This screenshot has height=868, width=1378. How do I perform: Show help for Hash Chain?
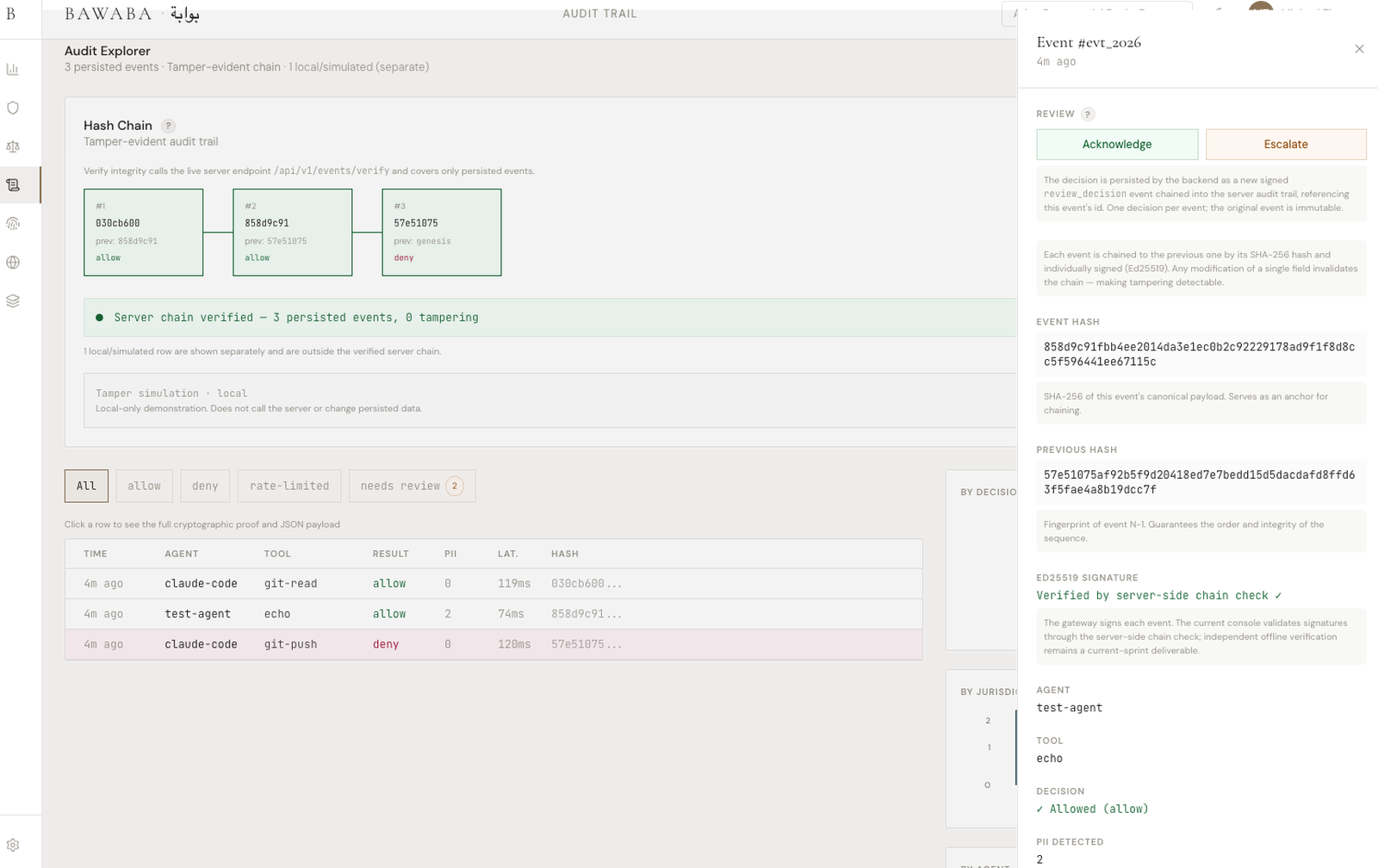169,126
